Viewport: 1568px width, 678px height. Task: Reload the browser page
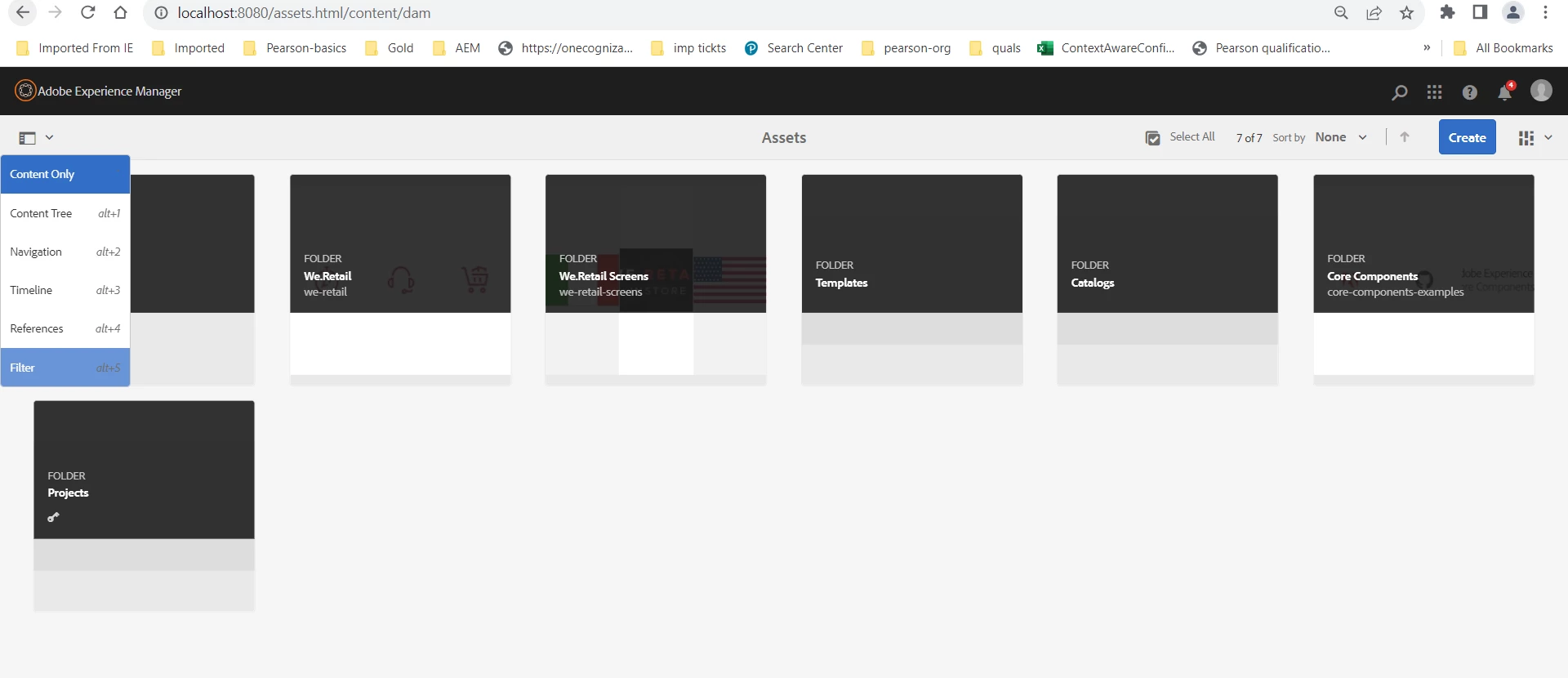click(x=88, y=12)
